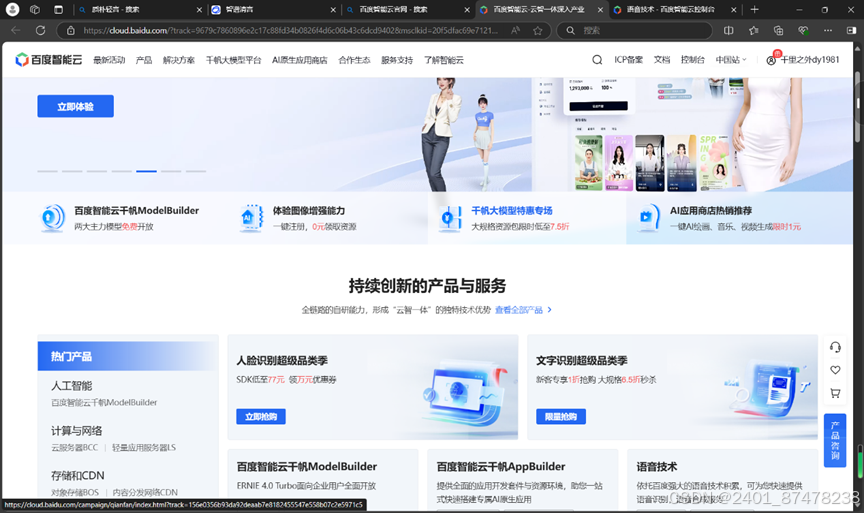This screenshot has width=864, height=513.
Task: Open the customer service headset icon
Action: pyautogui.click(x=835, y=347)
